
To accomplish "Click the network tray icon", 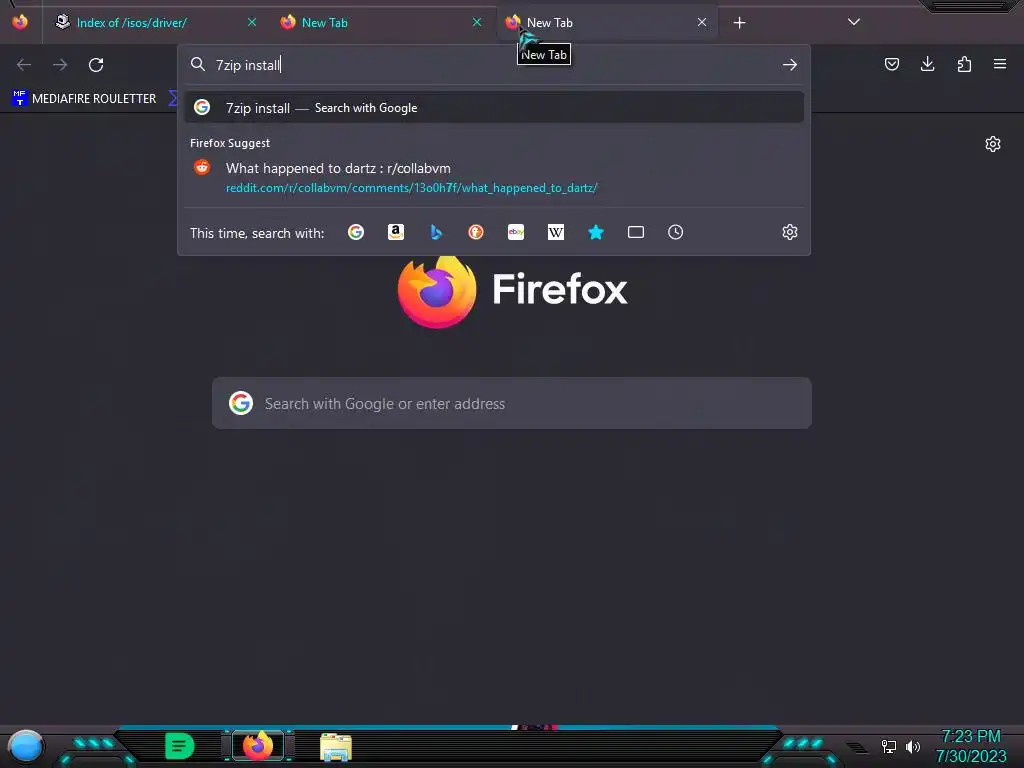I will (888, 746).
